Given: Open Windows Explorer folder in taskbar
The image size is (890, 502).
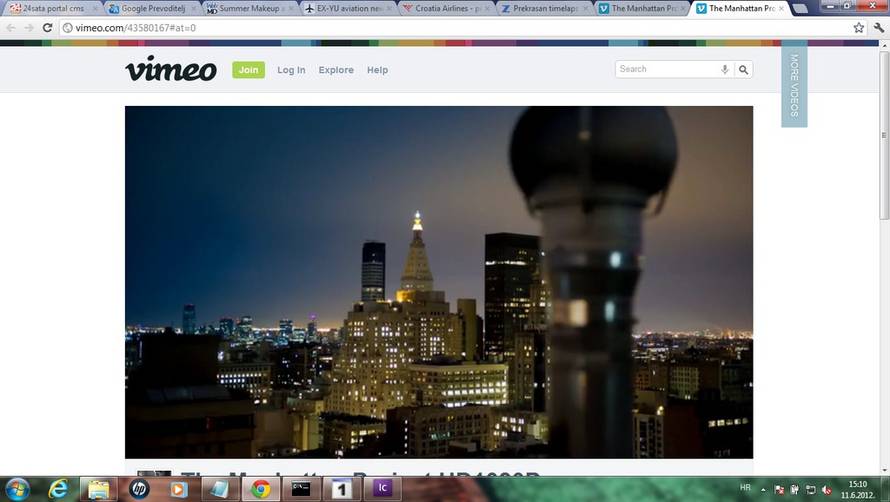Looking at the screenshot, I should pyautogui.click(x=99, y=489).
